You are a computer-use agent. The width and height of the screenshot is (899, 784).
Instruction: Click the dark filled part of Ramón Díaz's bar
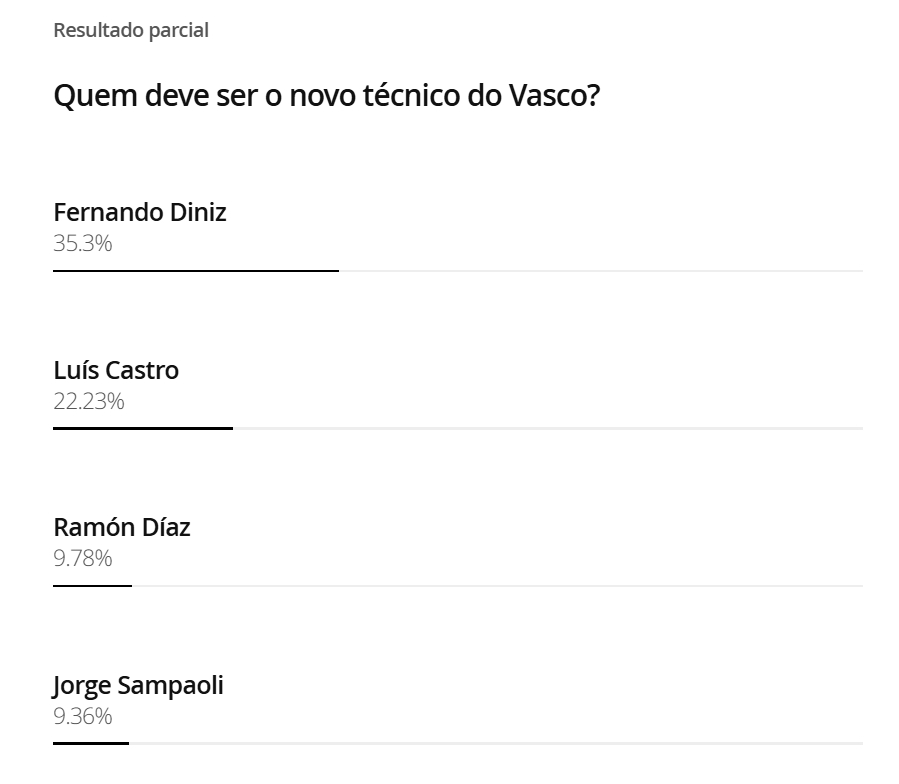[x=92, y=586]
